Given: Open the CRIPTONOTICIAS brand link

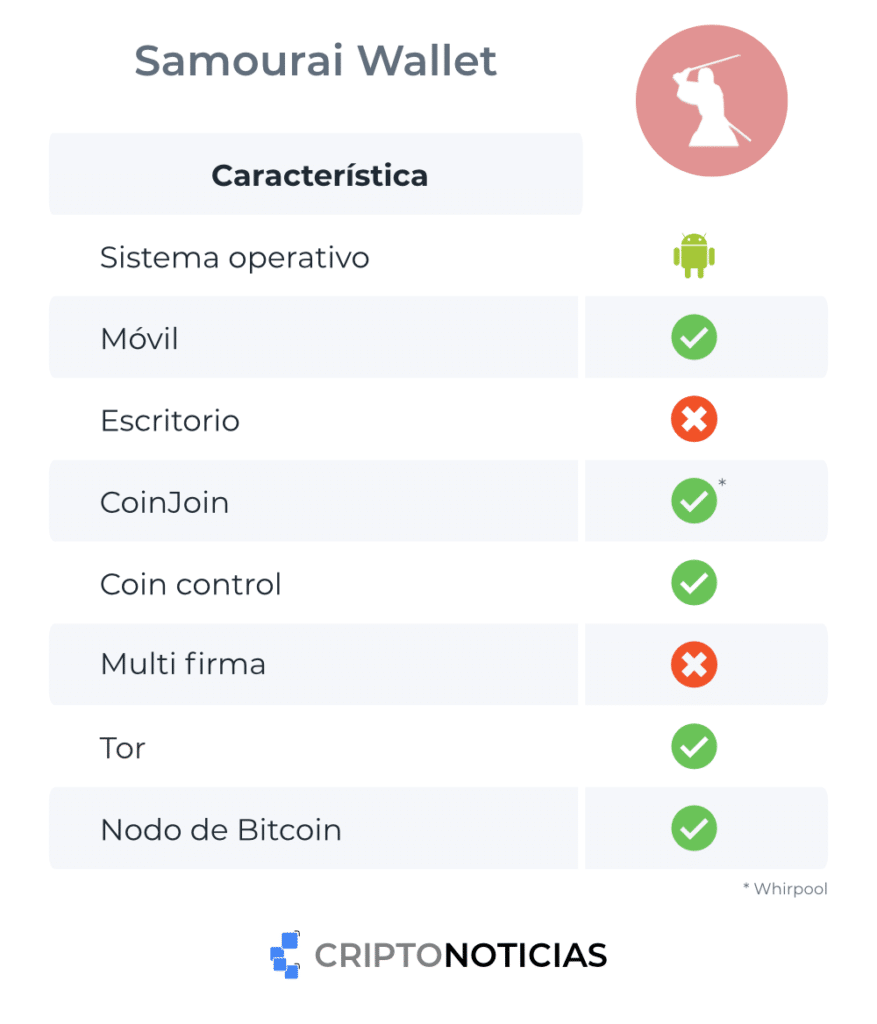Looking at the screenshot, I should click(460, 955).
